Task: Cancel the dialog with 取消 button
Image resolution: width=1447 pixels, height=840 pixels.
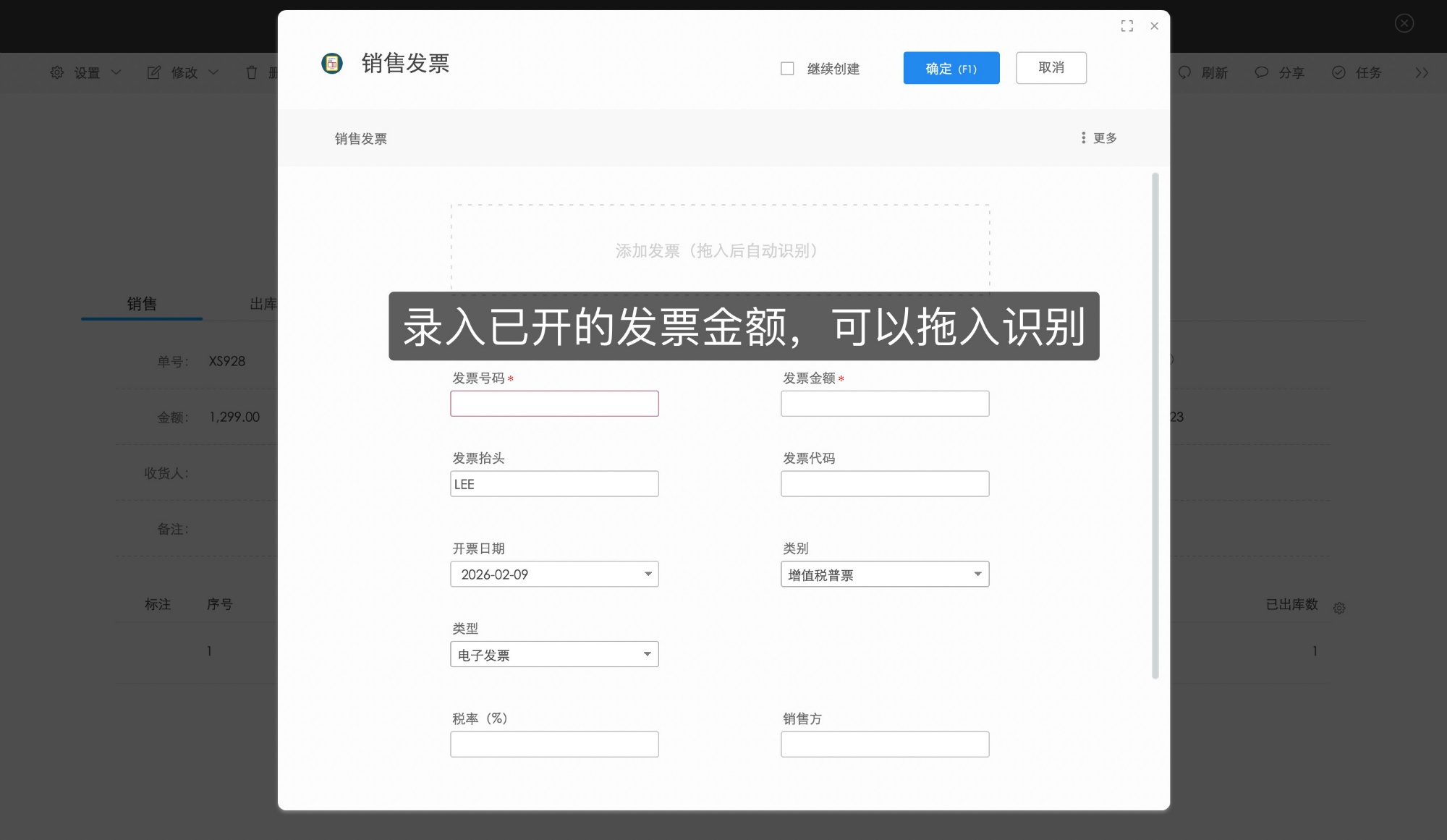Action: pyautogui.click(x=1051, y=67)
